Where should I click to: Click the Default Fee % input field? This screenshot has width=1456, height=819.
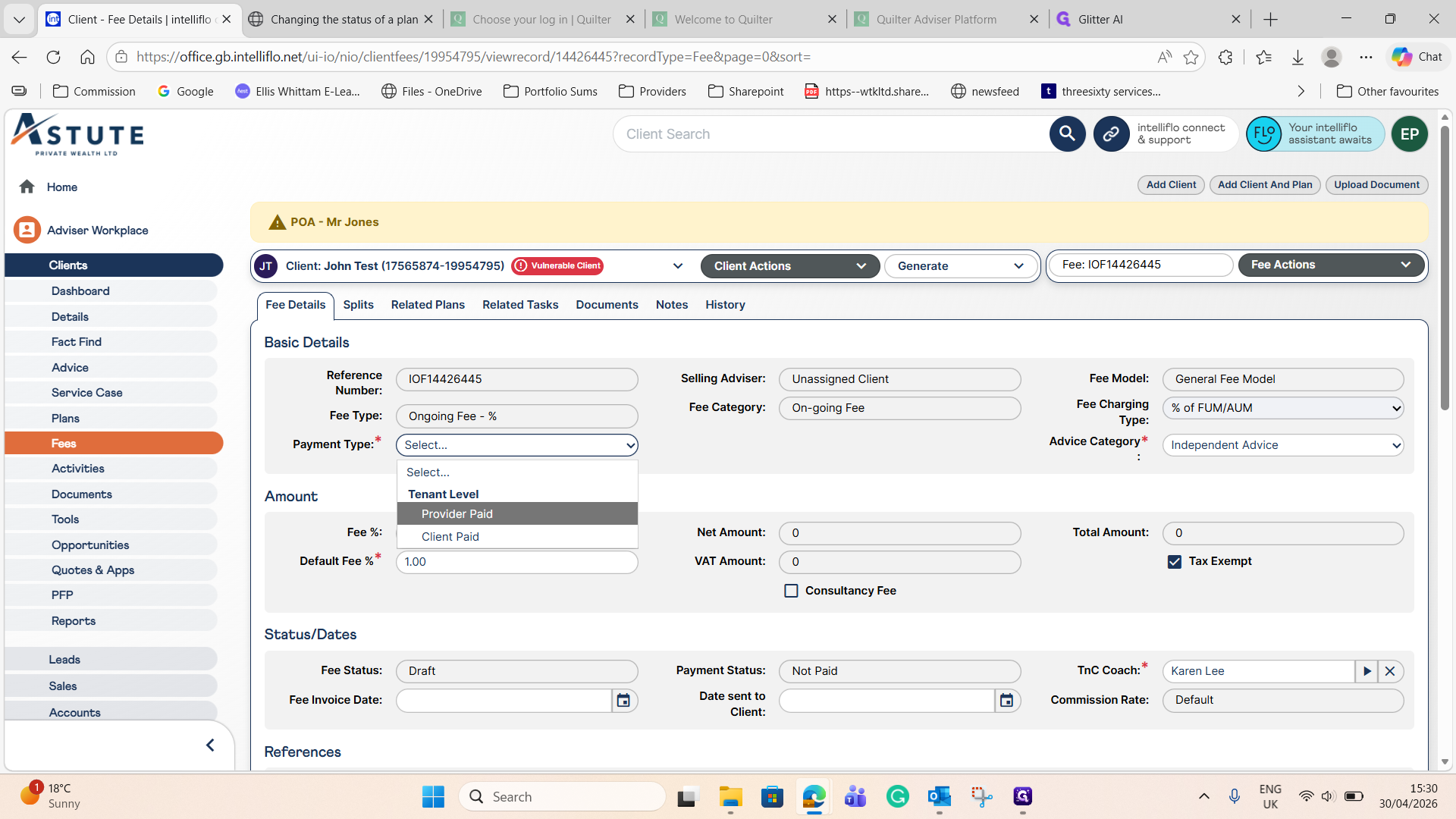click(517, 562)
